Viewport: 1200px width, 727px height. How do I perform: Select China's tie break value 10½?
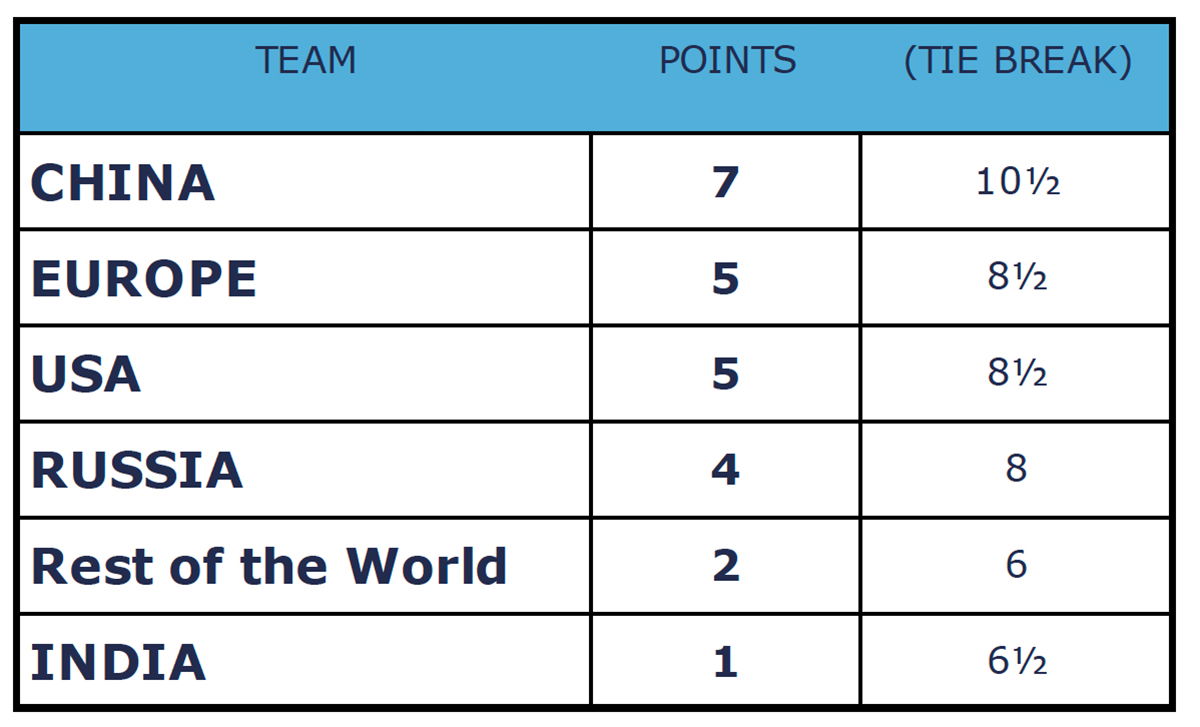coord(1017,183)
